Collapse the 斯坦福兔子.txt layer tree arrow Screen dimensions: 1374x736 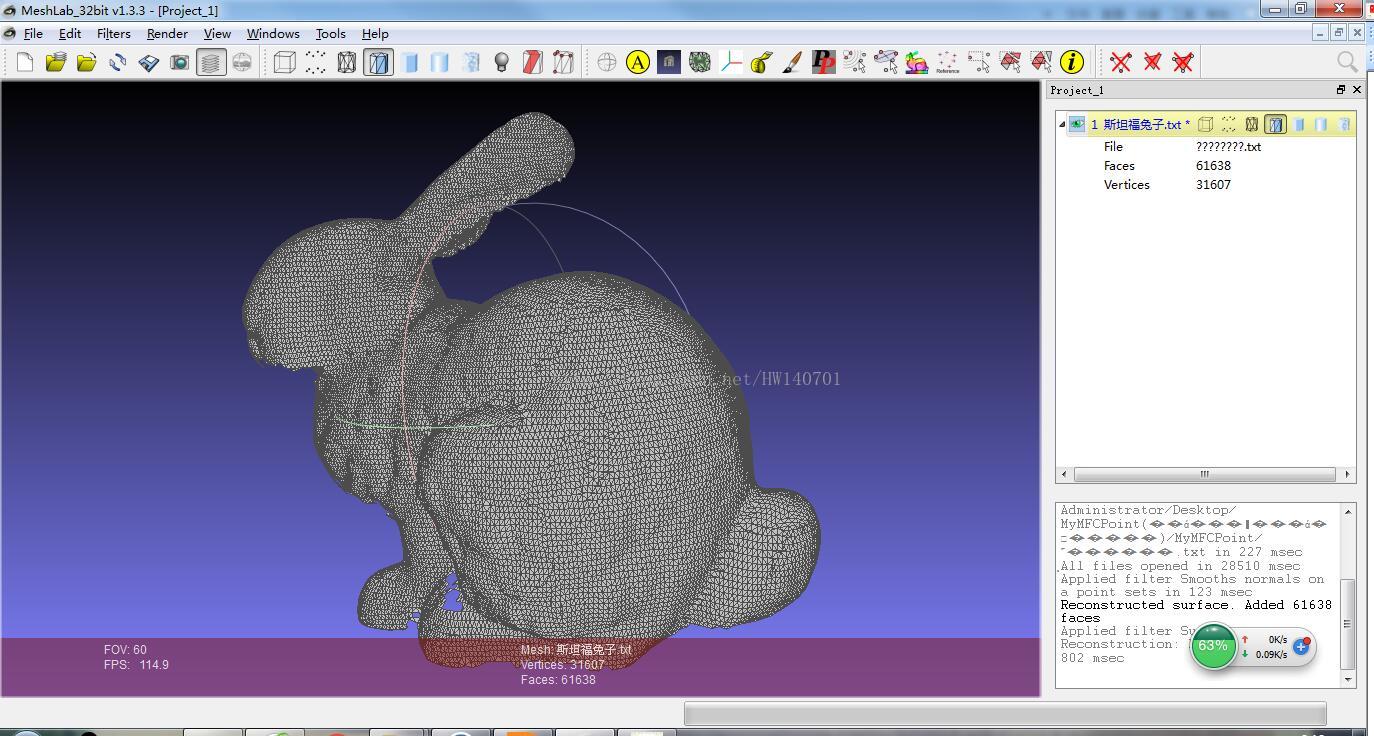click(x=1062, y=124)
